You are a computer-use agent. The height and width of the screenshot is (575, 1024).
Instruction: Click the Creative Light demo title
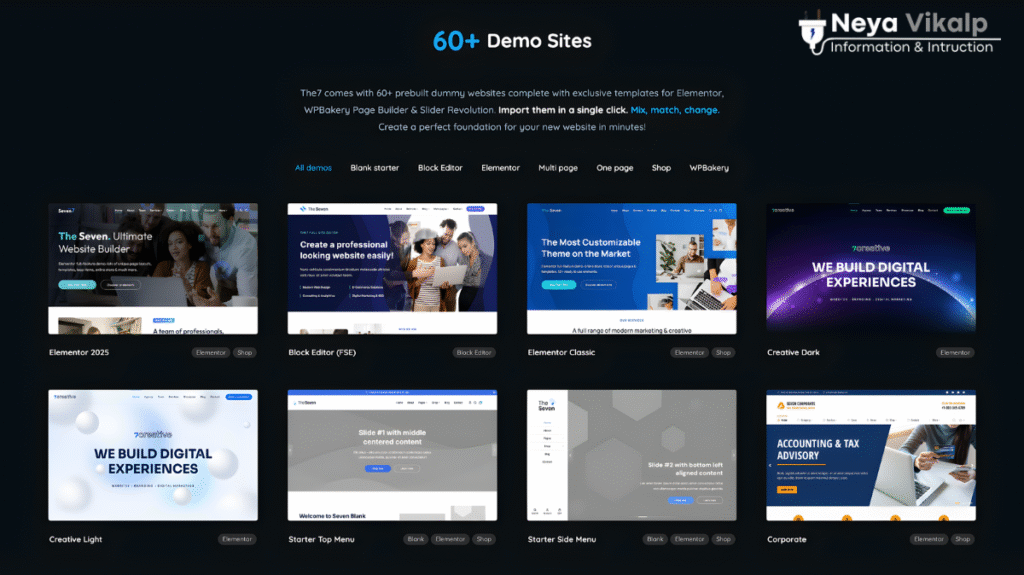tap(76, 539)
